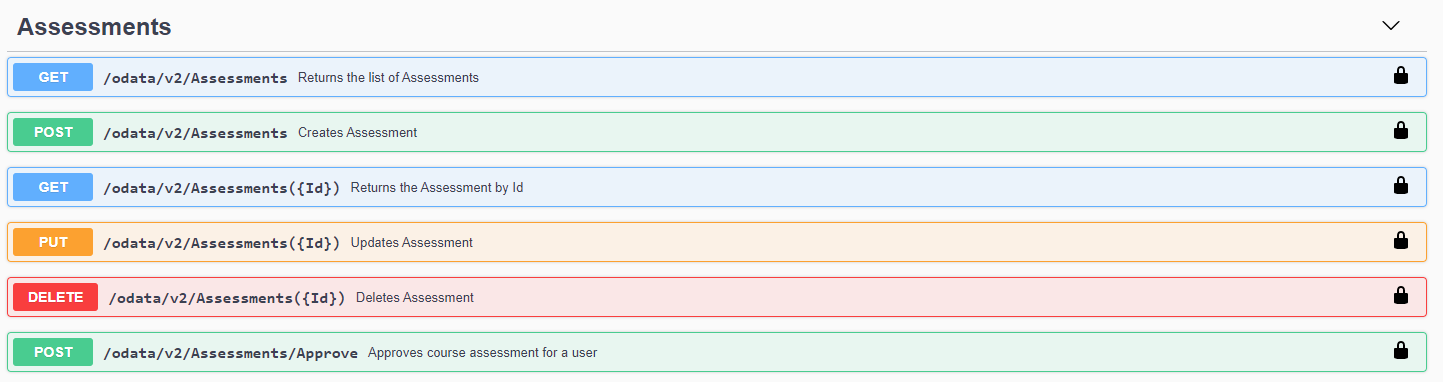Screen dimensions: 1443x382
Task: Click the /odata/v2/Assessments/Approve path
Action: point(230,352)
